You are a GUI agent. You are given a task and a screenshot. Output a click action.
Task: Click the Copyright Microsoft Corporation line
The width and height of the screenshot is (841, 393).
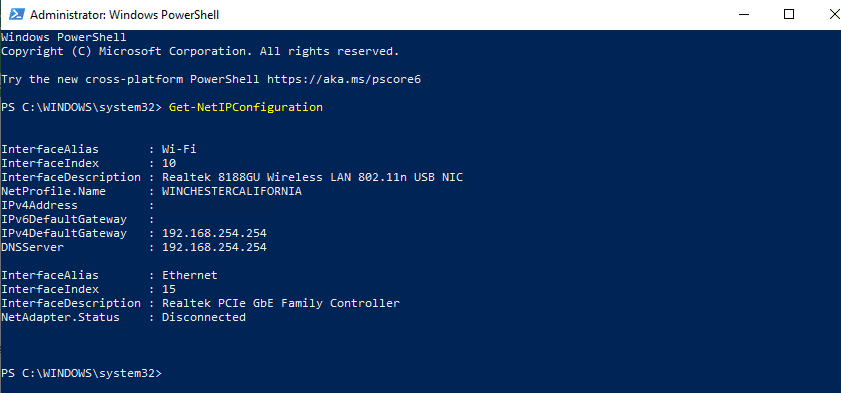pos(200,51)
